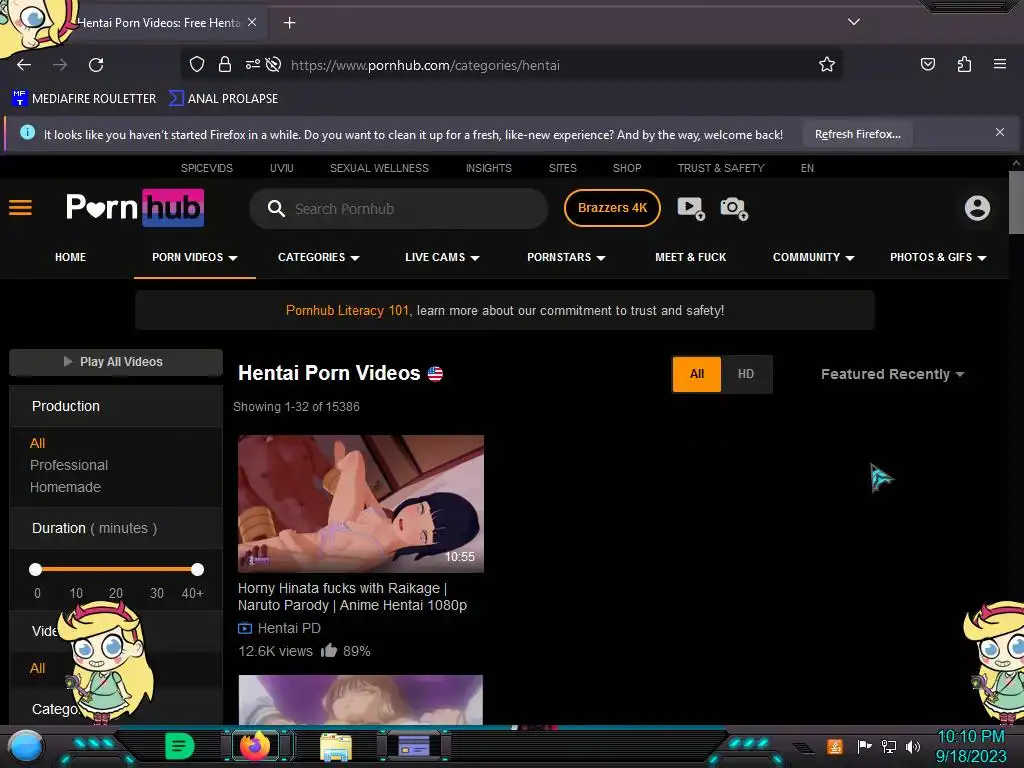Expand the CATEGORIES navigation dropdown
The height and width of the screenshot is (768, 1024).
pyautogui.click(x=319, y=257)
